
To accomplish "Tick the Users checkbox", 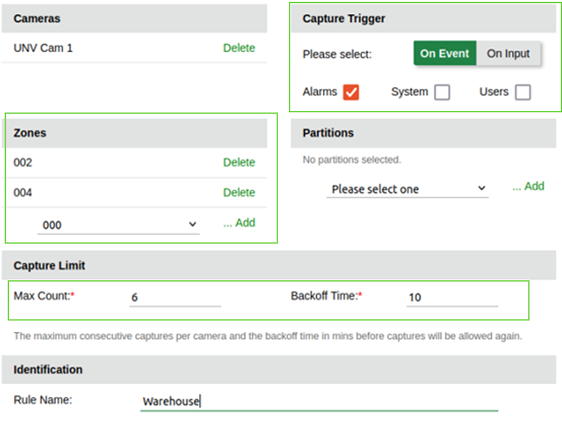I will pos(523,92).
